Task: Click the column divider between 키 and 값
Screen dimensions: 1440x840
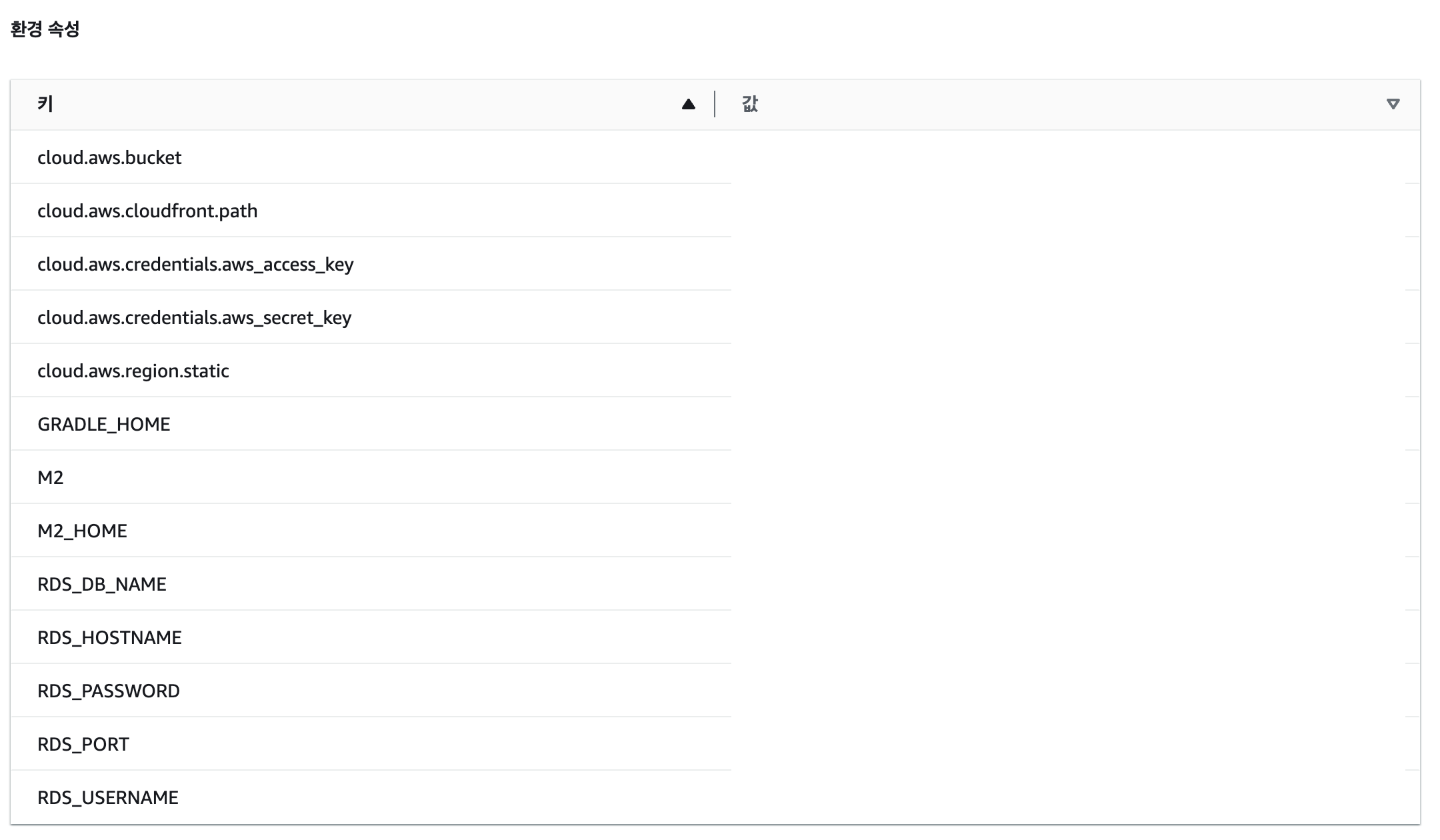Action: click(715, 104)
